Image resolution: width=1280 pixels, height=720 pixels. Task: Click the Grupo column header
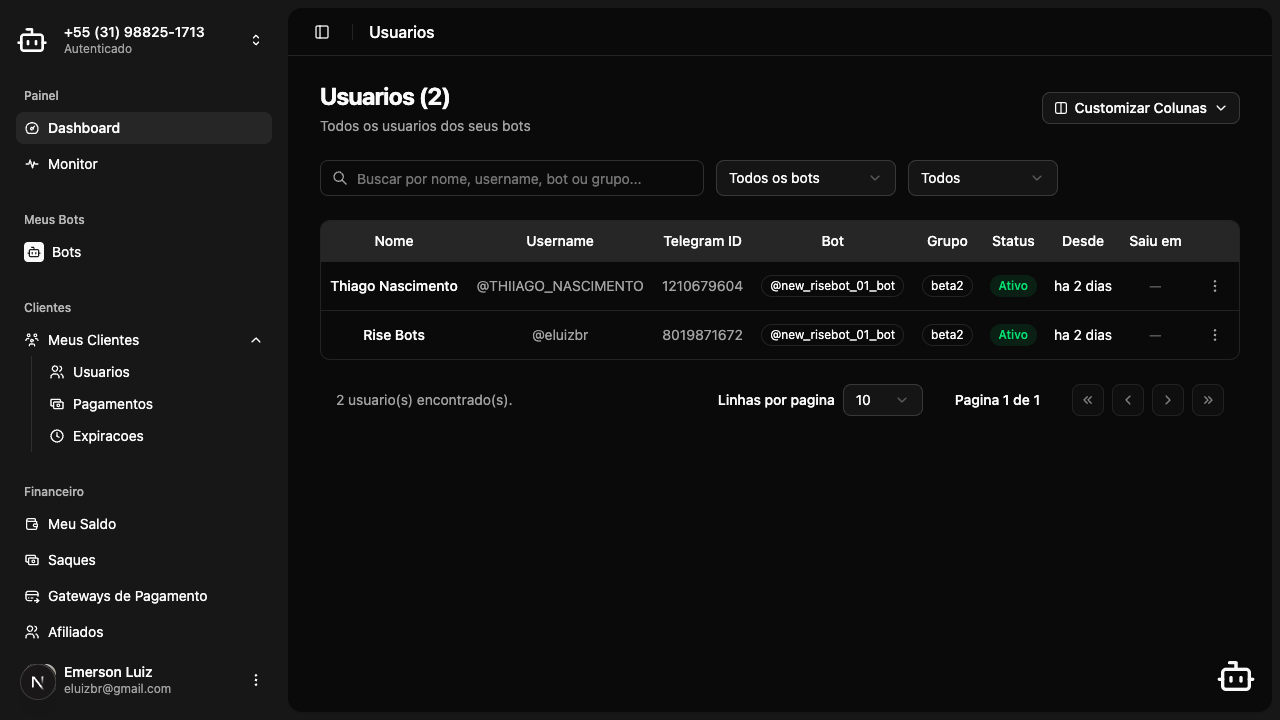click(x=947, y=241)
